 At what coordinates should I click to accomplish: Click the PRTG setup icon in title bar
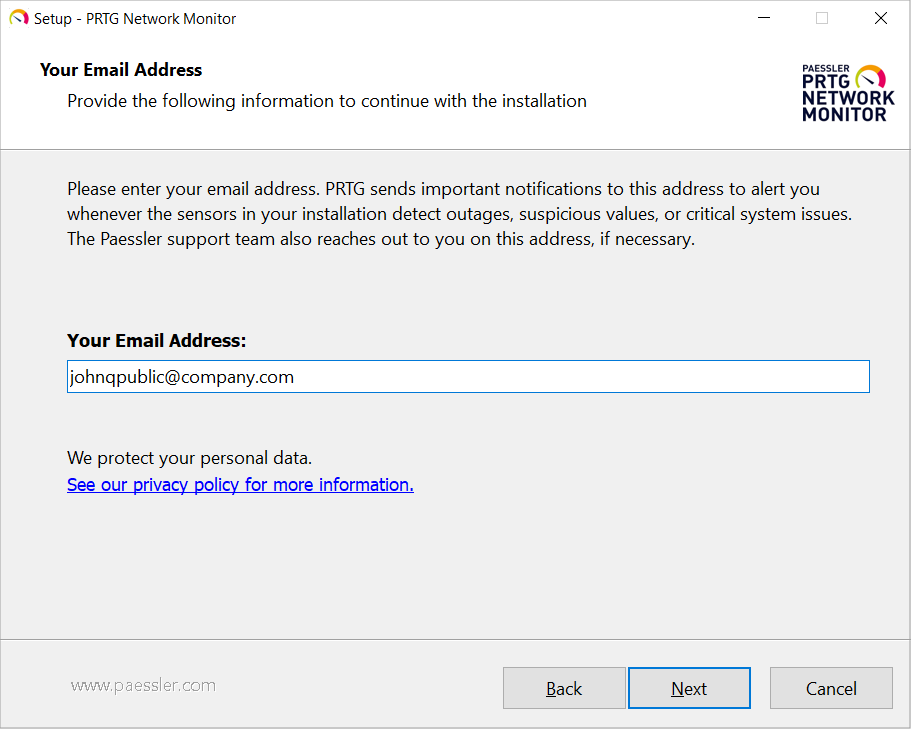coord(18,18)
